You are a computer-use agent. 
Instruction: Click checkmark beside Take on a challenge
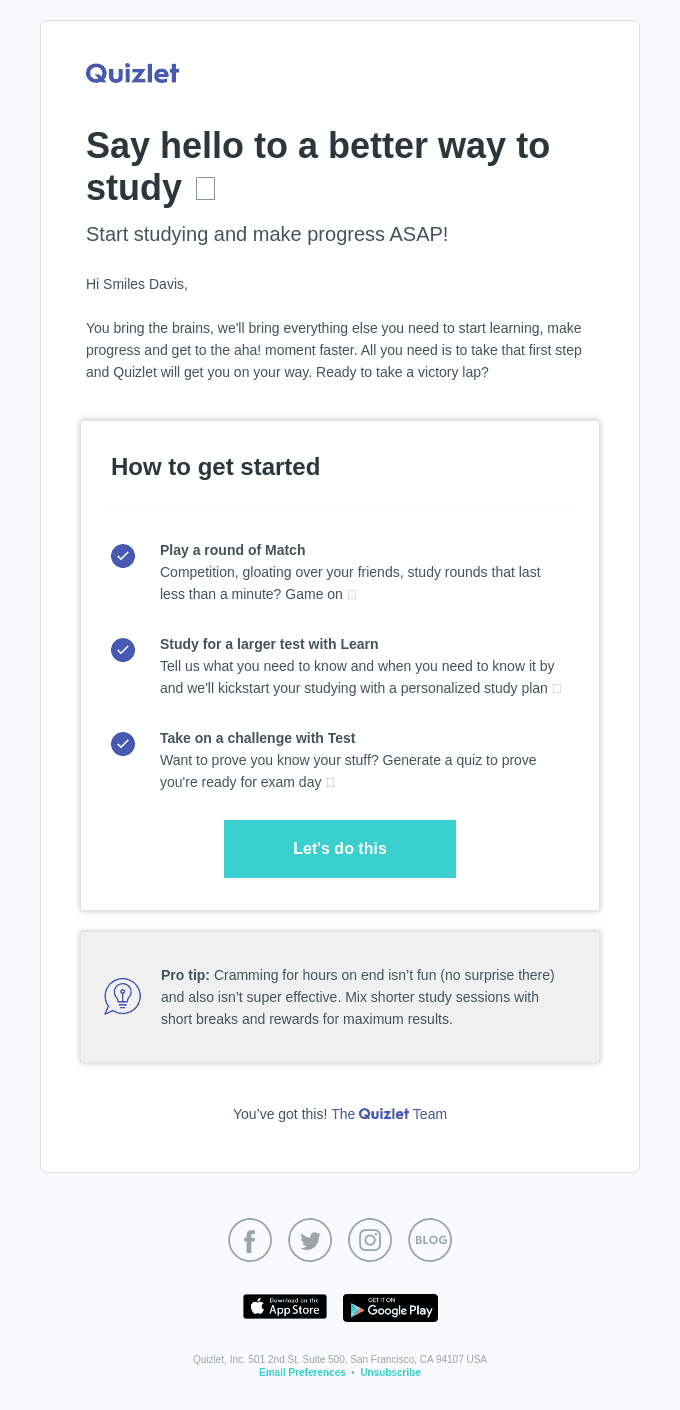coord(123,744)
